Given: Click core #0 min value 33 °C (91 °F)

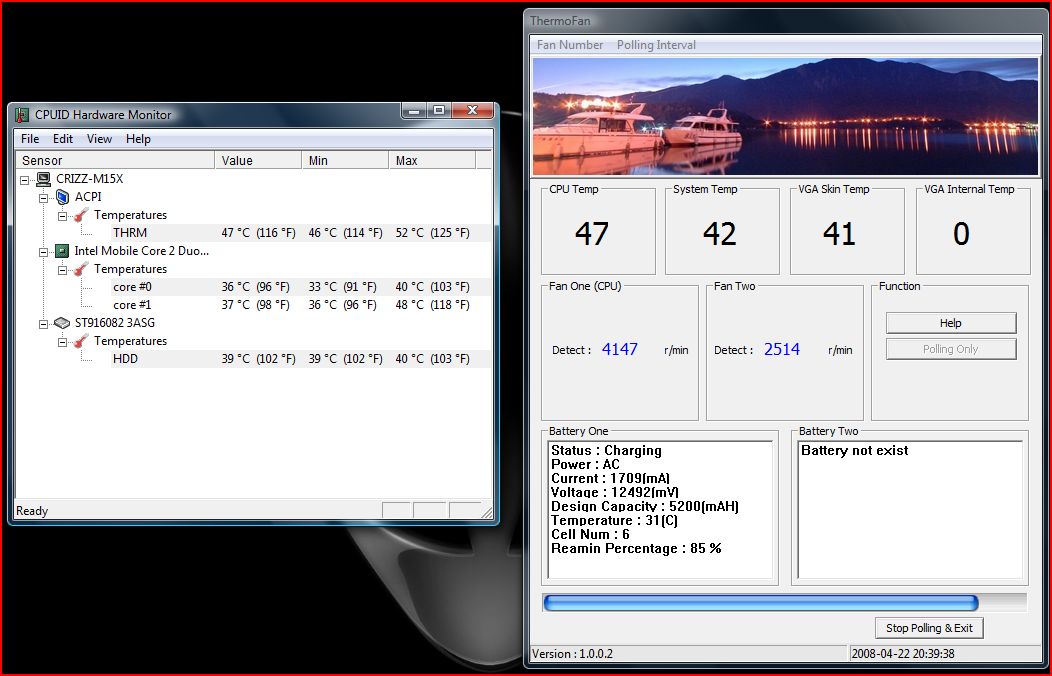Looking at the screenshot, I should coord(342,287).
